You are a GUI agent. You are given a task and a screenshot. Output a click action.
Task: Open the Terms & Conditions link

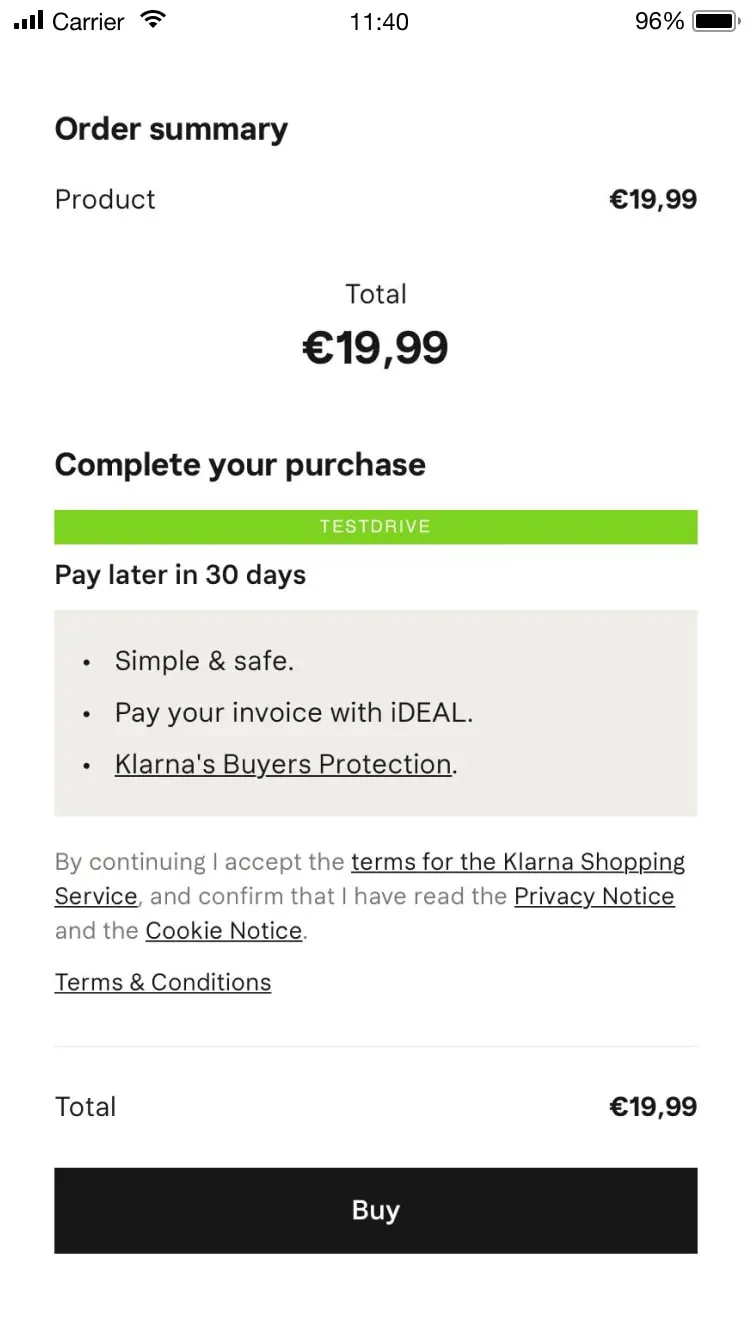[x=163, y=982]
